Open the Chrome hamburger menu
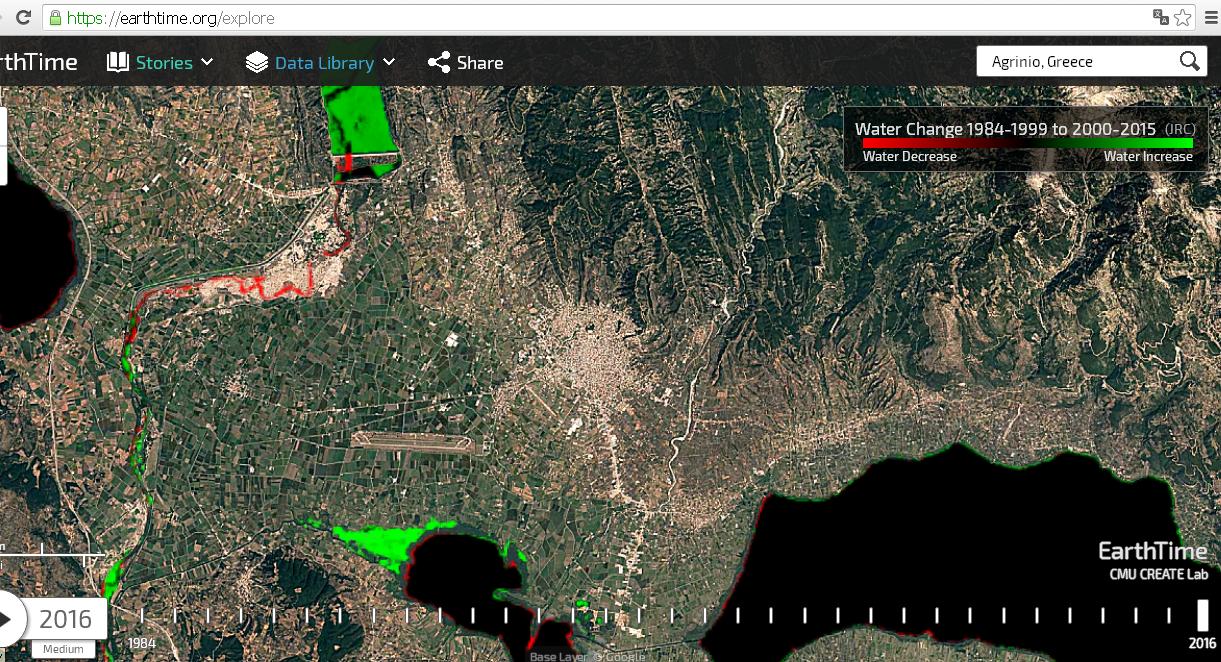The image size is (1221, 662). (x=1210, y=18)
